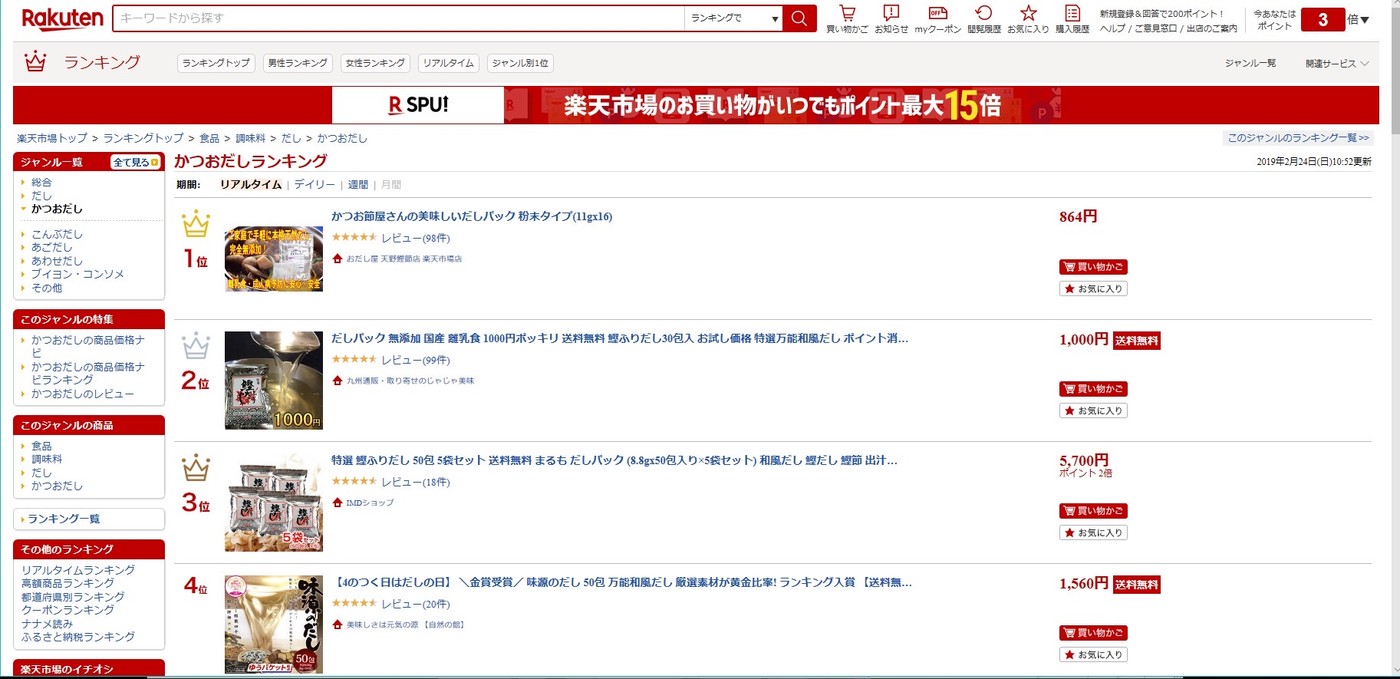Click the magnifier search button
This screenshot has width=1400, height=679.
point(799,18)
